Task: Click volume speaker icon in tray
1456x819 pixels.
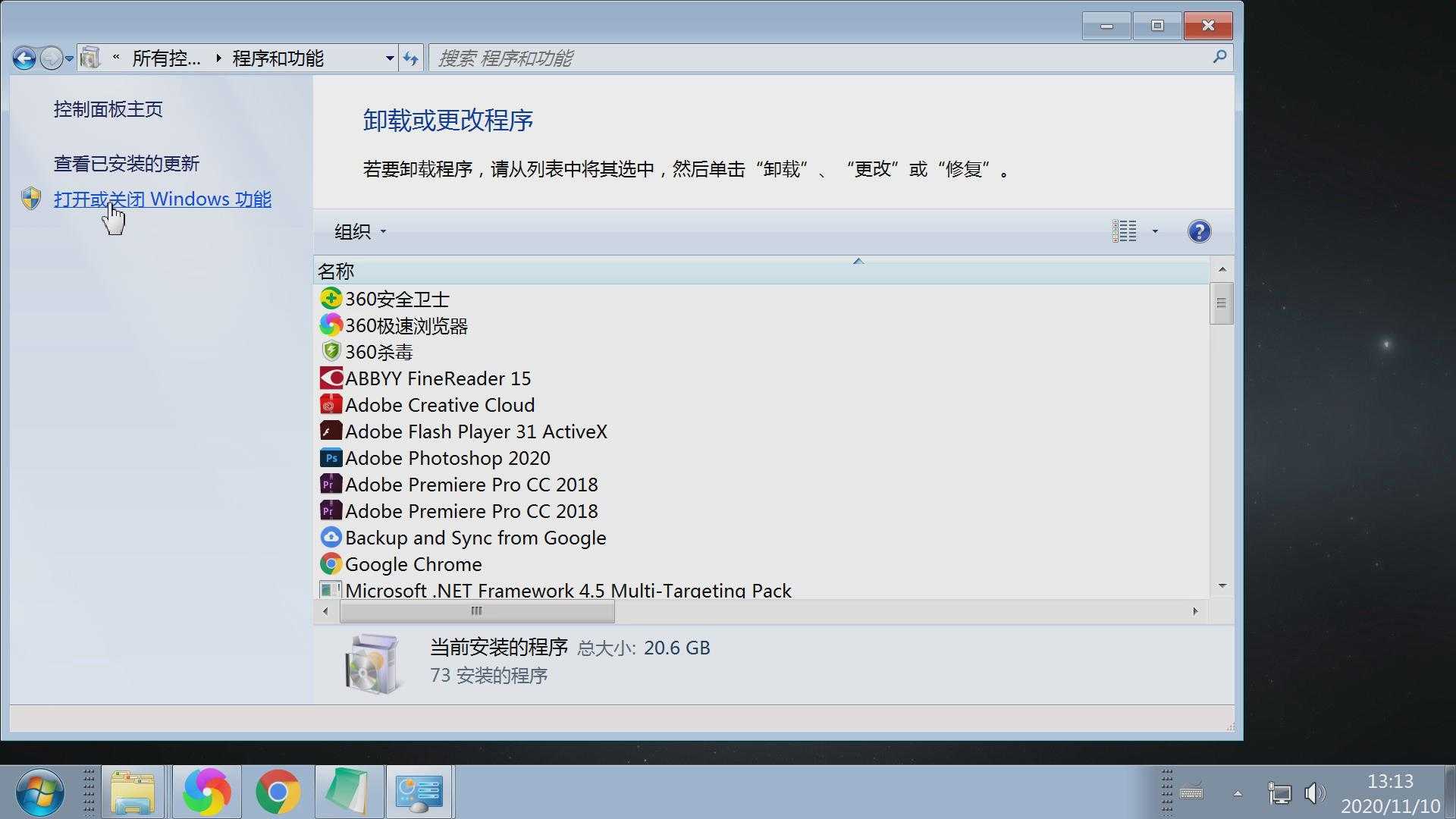Action: 1315,793
